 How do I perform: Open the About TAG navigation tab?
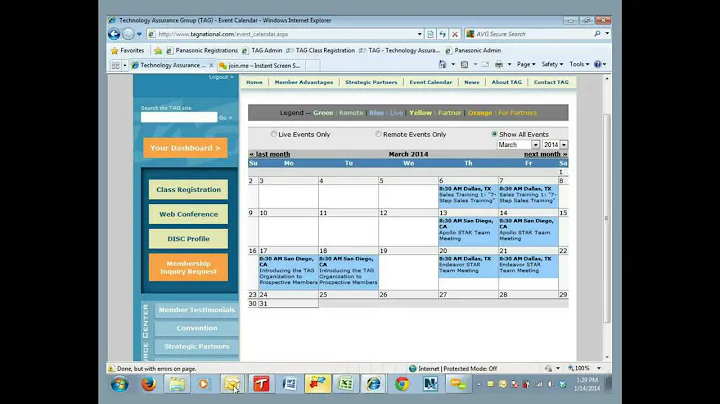pos(506,82)
